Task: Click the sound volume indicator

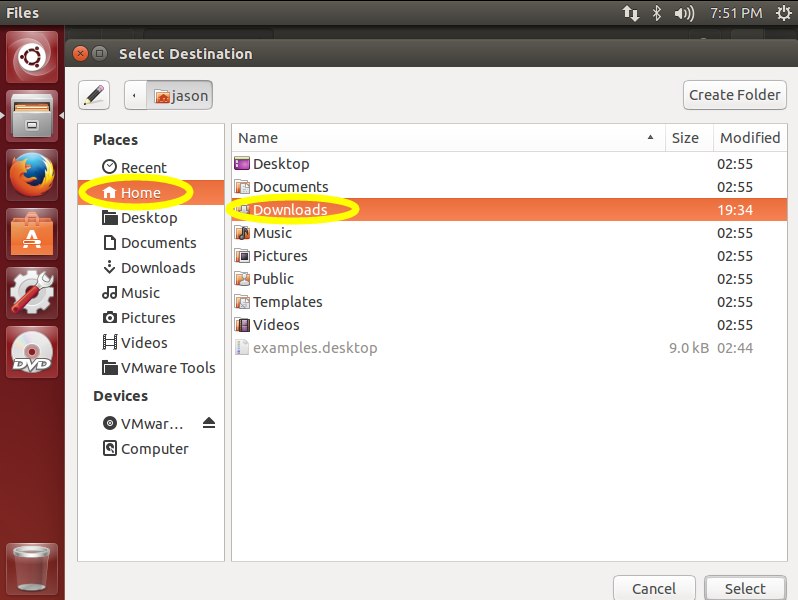Action: tap(684, 13)
